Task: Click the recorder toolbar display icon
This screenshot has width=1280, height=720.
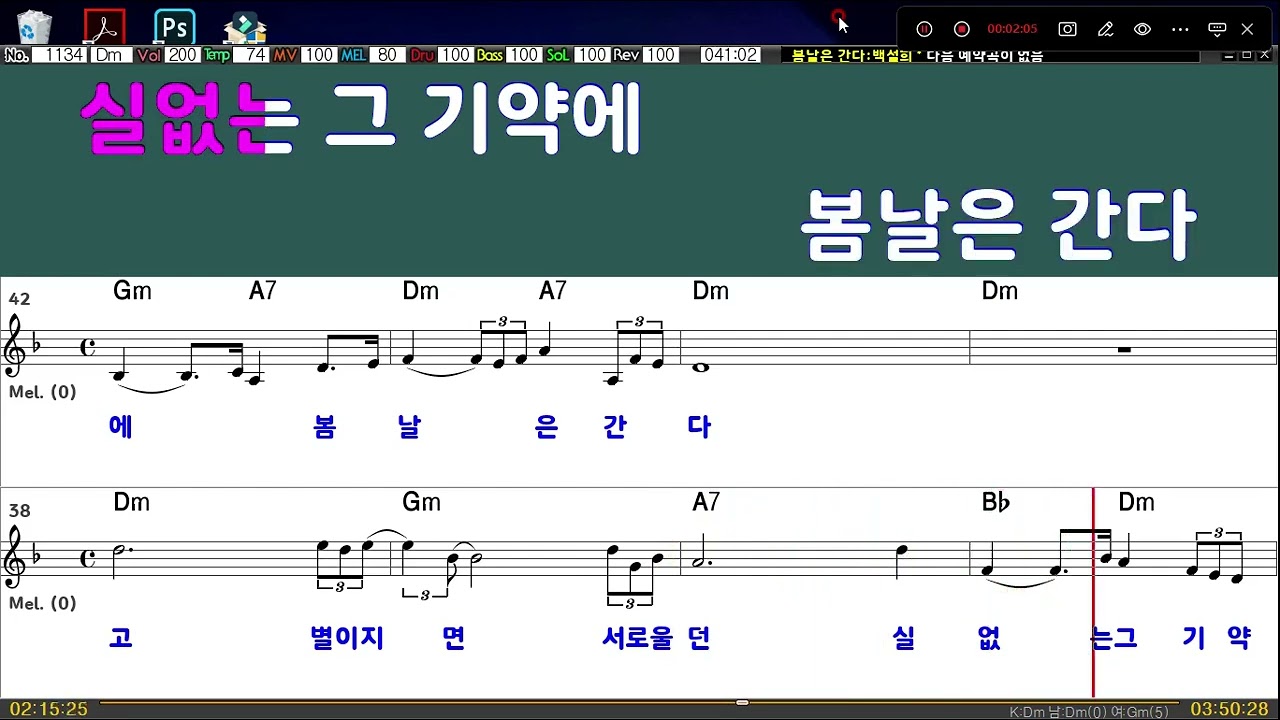Action: [x=1217, y=29]
